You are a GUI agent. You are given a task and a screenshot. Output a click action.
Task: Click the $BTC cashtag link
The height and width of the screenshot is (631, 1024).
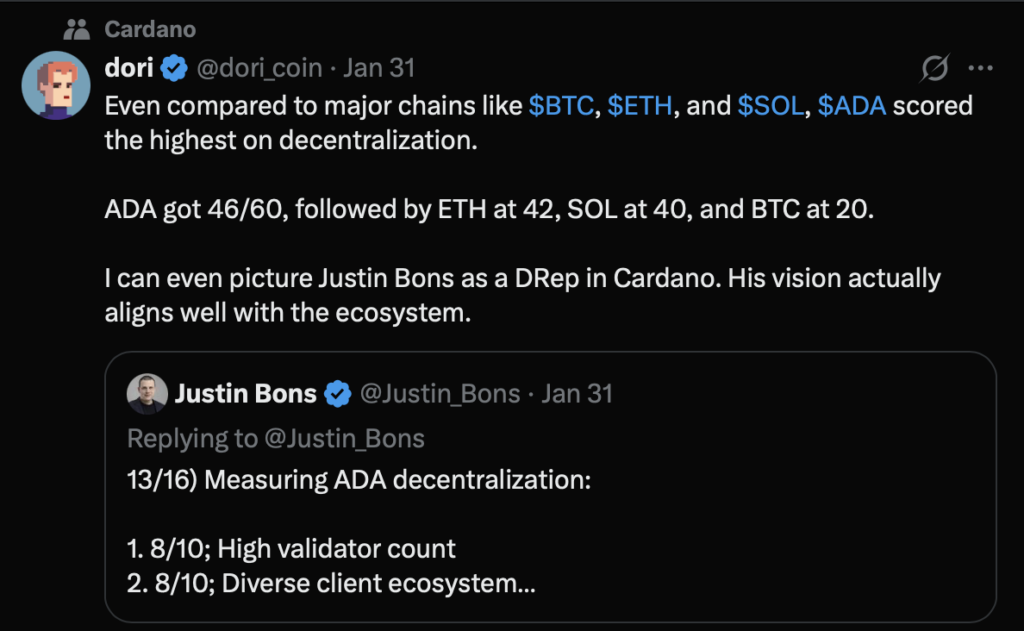(562, 106)
